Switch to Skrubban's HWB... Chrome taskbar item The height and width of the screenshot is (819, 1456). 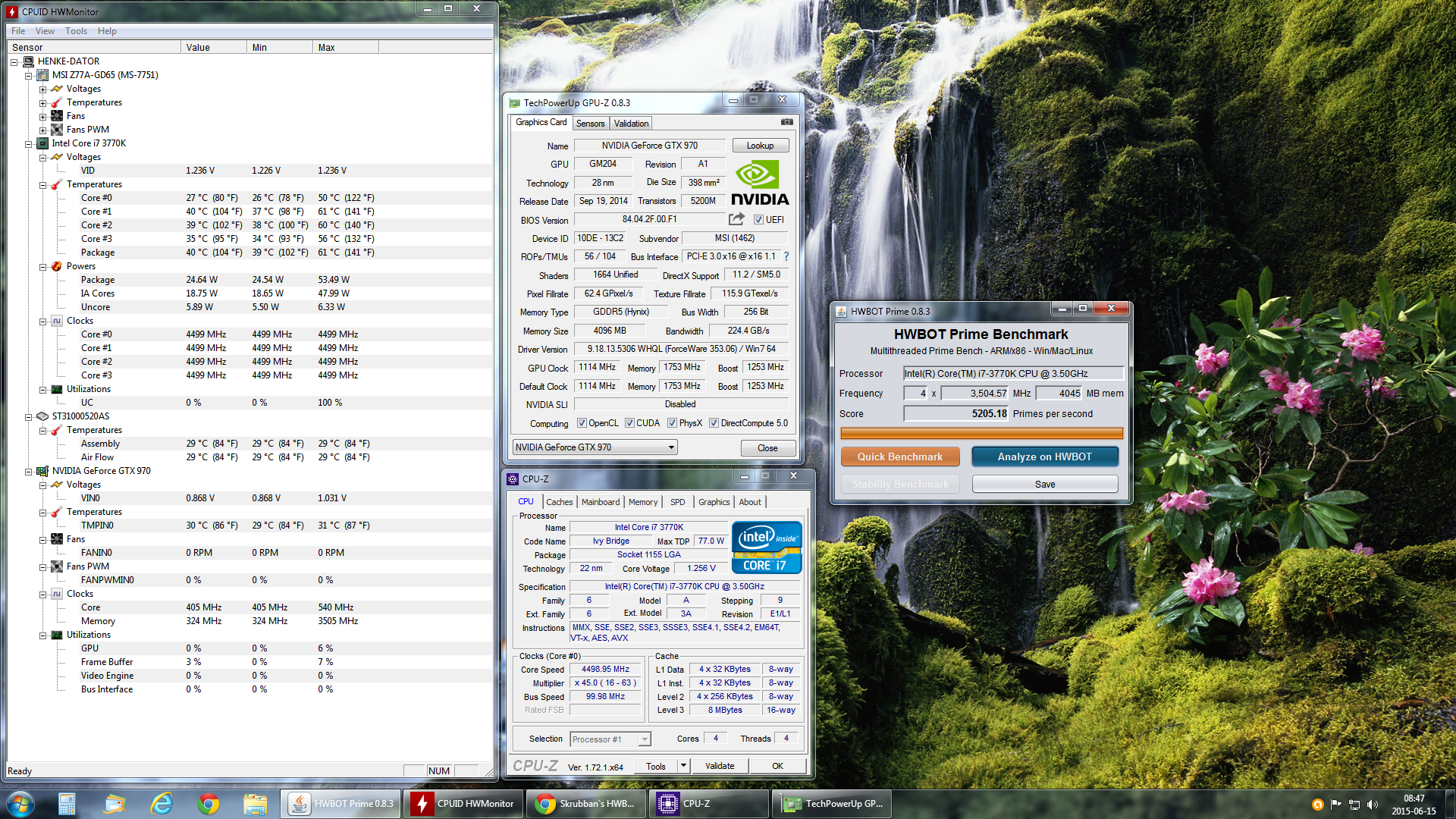point(585,803)
